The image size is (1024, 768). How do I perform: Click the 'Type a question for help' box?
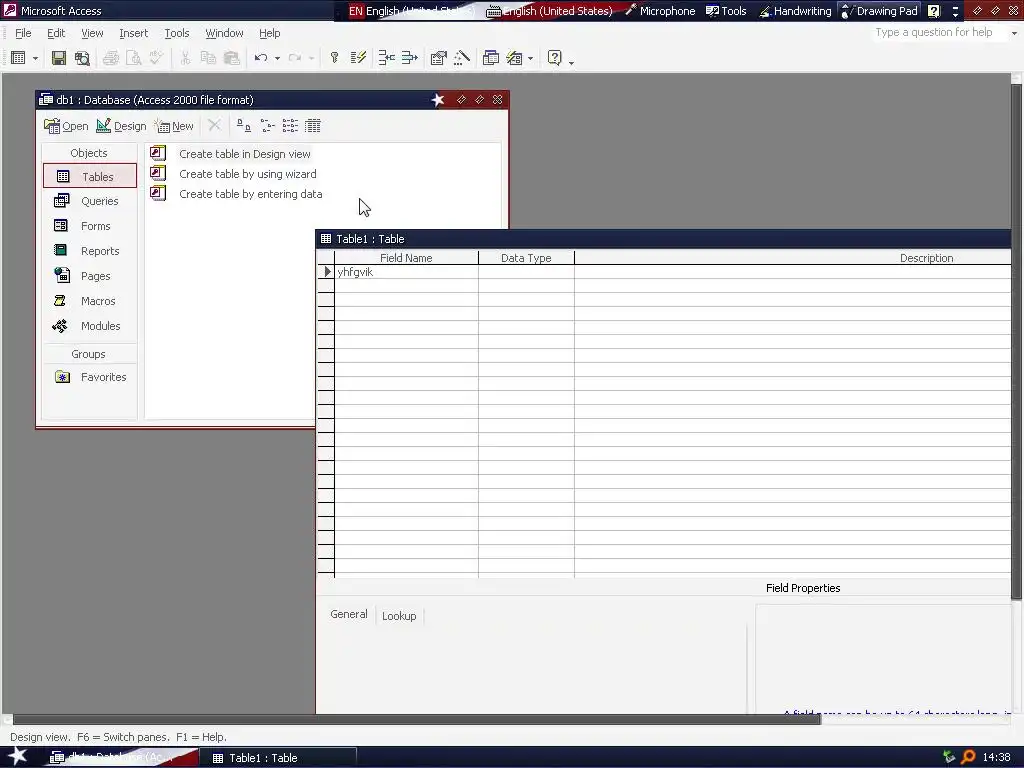(x=938, y=32)
